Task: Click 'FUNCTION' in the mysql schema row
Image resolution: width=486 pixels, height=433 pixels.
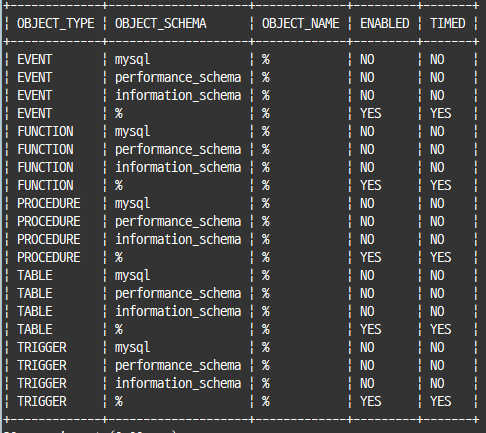Action: (45, 132)
